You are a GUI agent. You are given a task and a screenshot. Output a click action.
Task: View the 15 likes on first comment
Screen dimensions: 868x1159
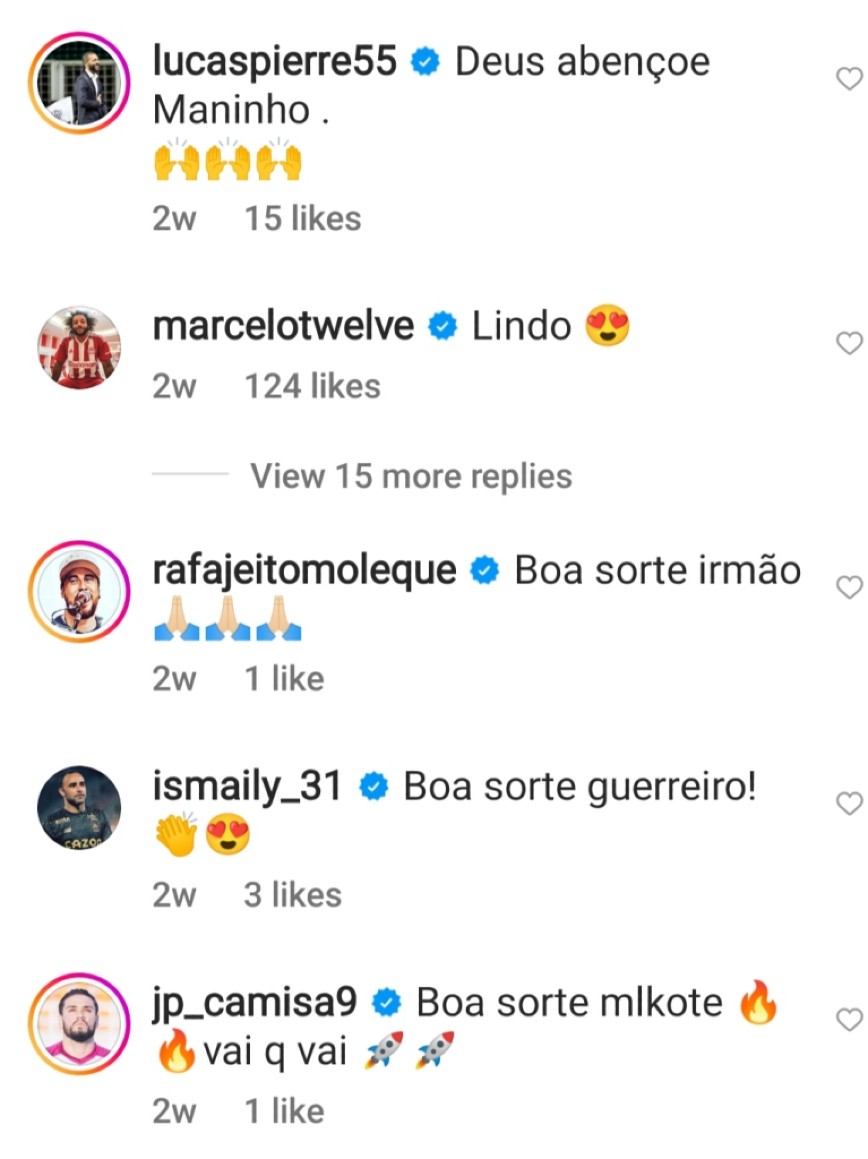pyautogui.click(x=303, y=218)
